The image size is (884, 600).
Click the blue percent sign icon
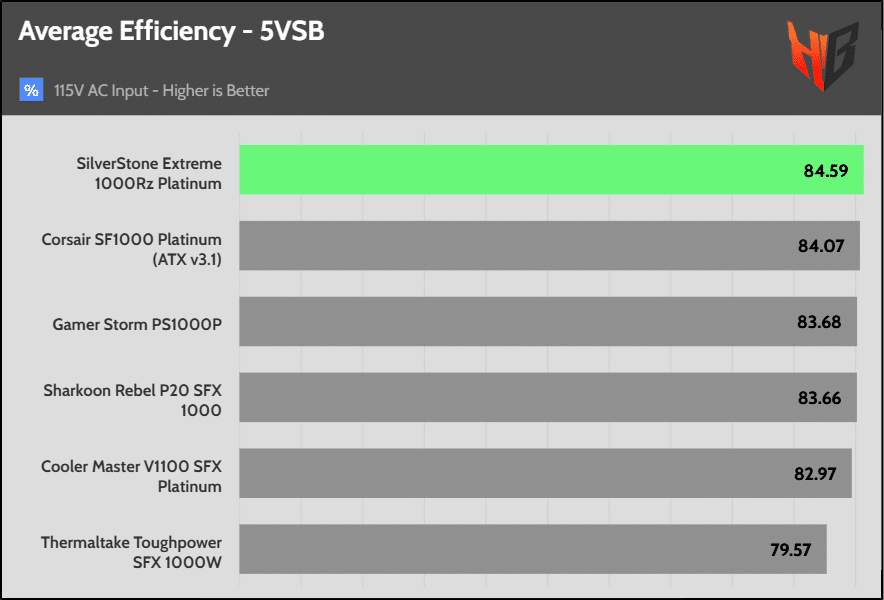[x=32, y=90]
